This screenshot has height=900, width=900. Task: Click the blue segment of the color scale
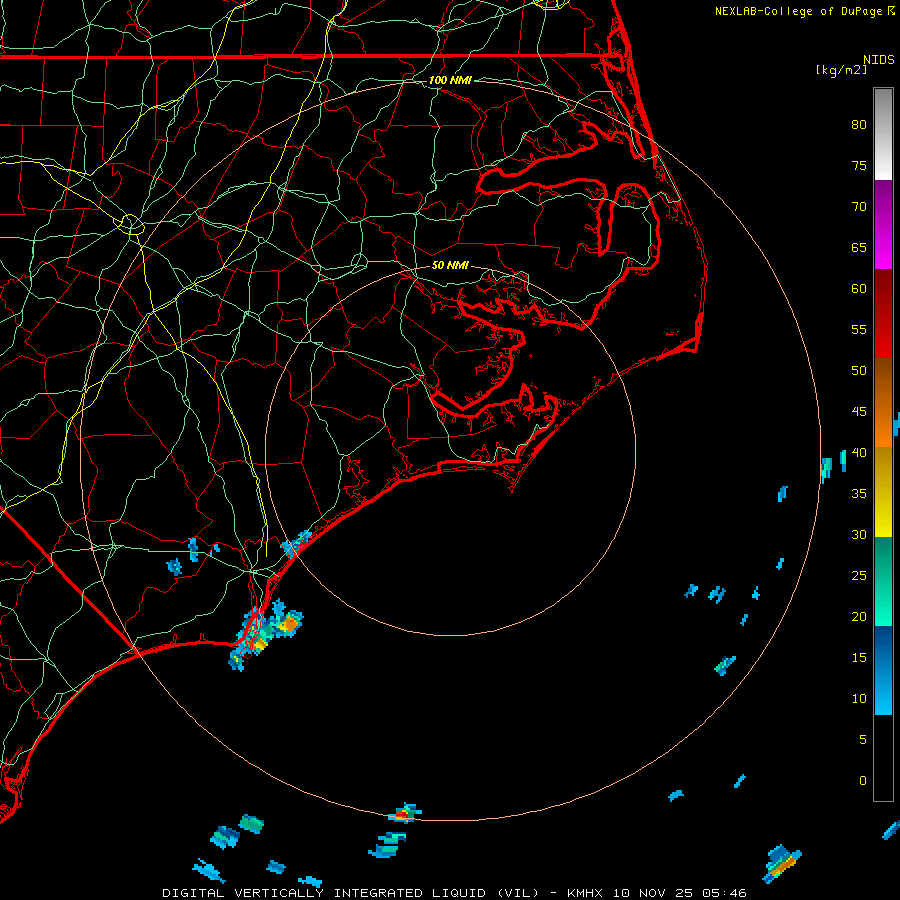click(883, 670)
